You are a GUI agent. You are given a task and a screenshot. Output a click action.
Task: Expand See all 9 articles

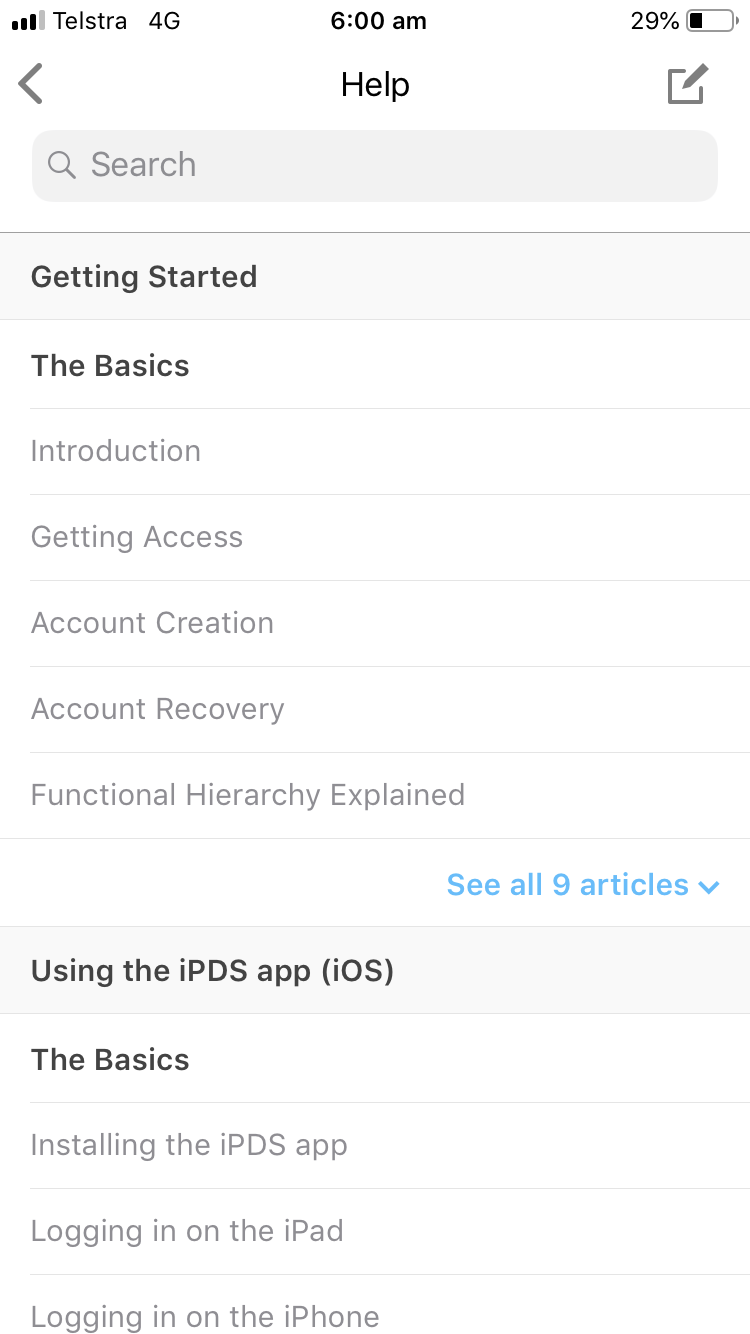[x=583, y=884]
